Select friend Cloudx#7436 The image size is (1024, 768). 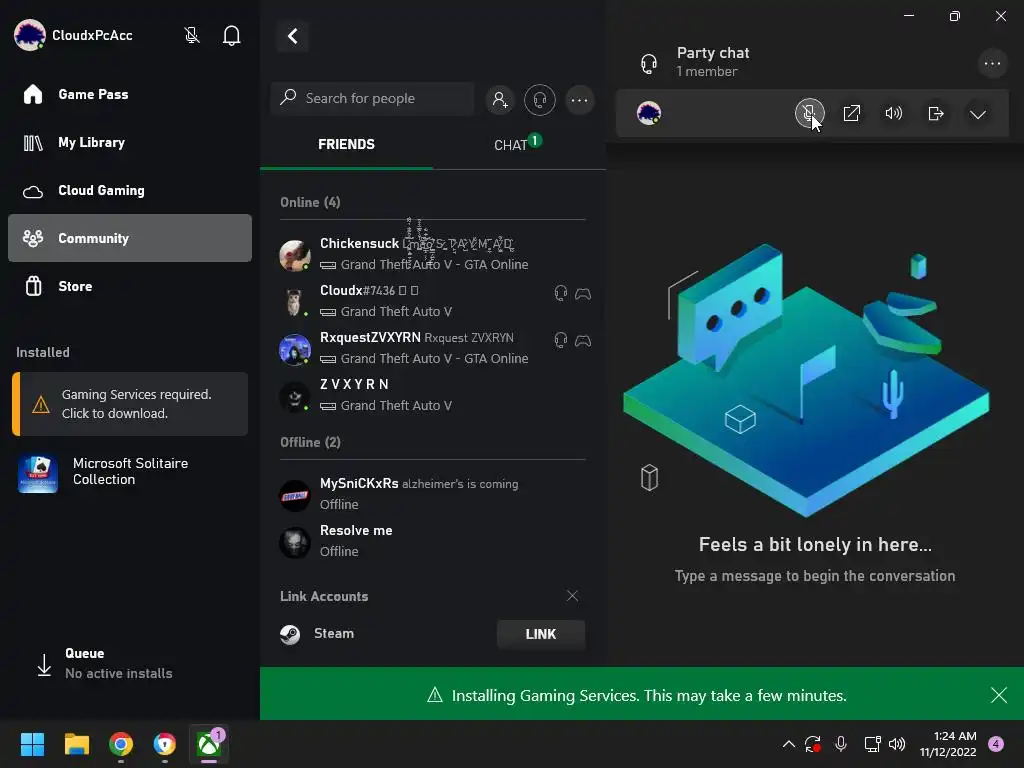click(432, 300)
